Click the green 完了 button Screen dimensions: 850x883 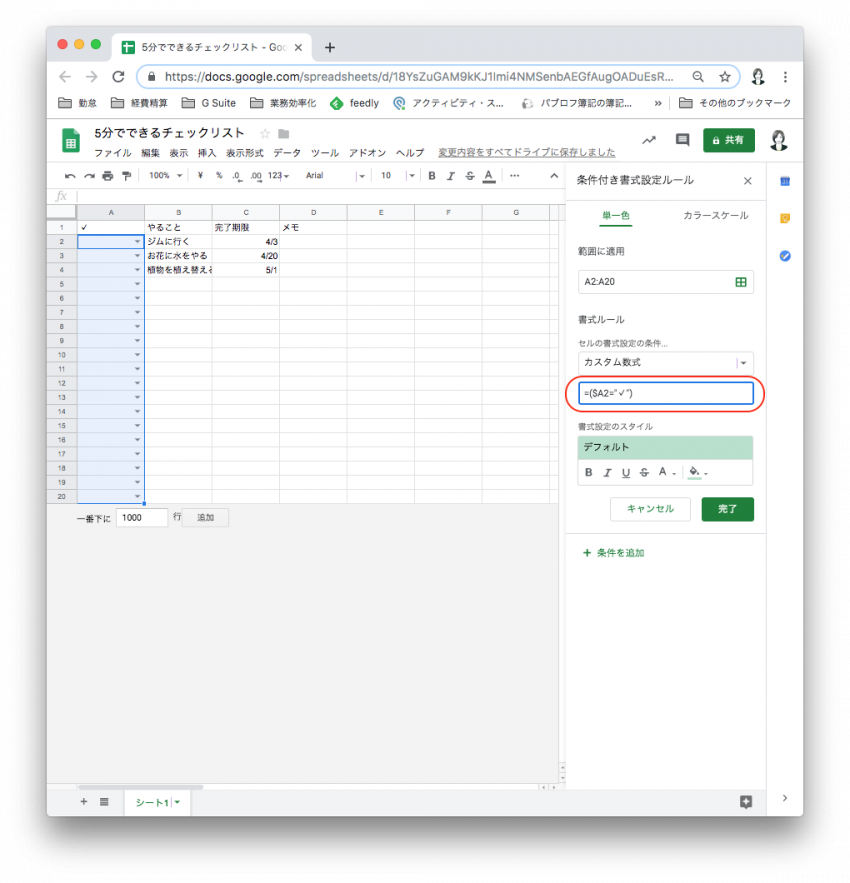click(x=727, y=509)
